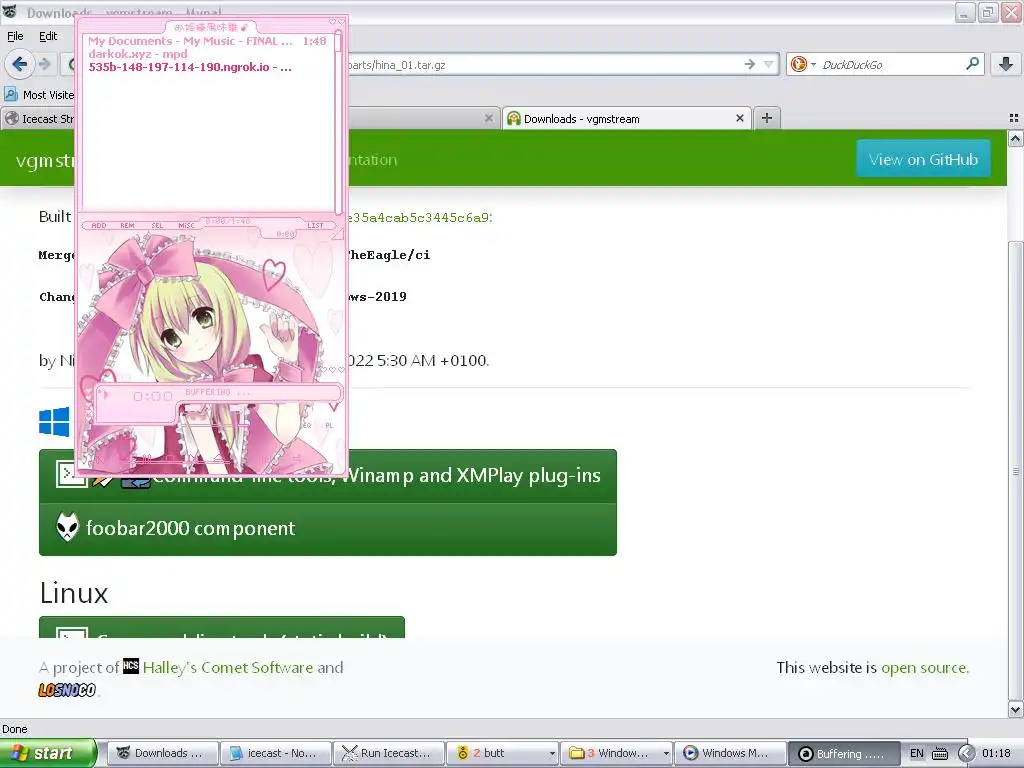Switch to Buffering Winamp taskbar item

pyautogui.click(x=843, y=753)
